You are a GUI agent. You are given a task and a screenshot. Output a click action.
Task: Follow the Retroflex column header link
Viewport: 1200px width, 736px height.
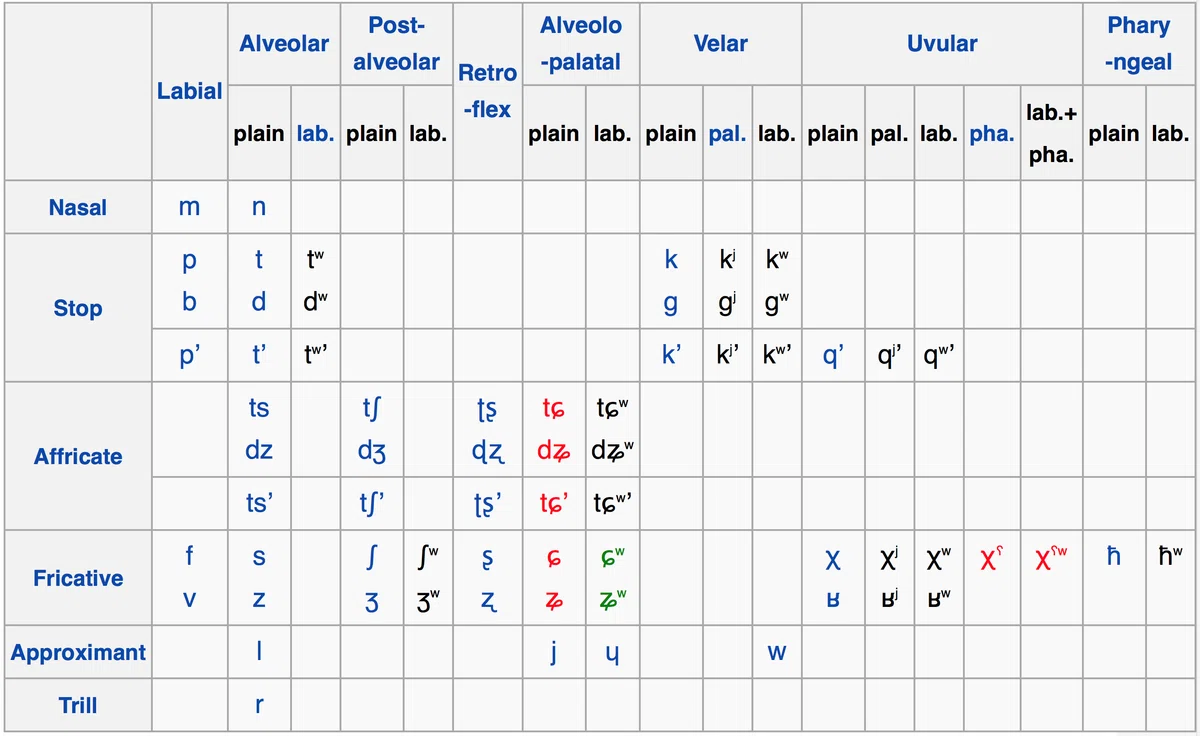[488, 91]
